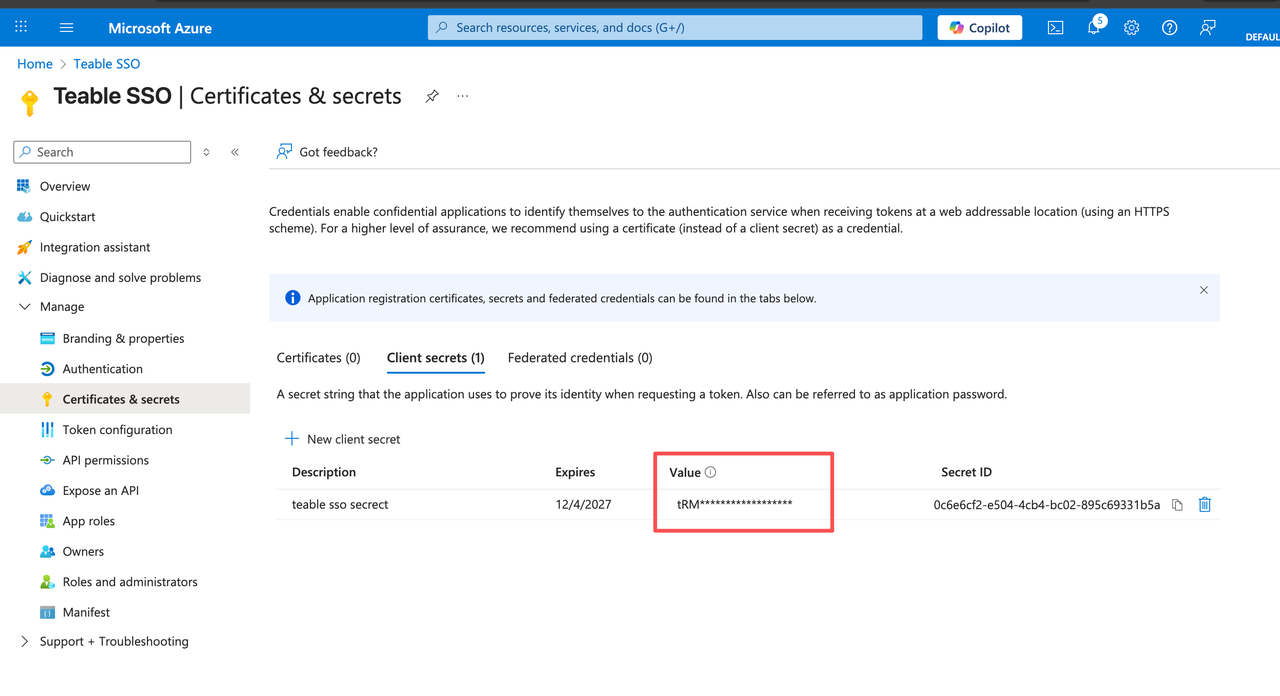1280x696 pixels.
Task: Open the top bar feedback person icon
Action: pos(1208,28)
